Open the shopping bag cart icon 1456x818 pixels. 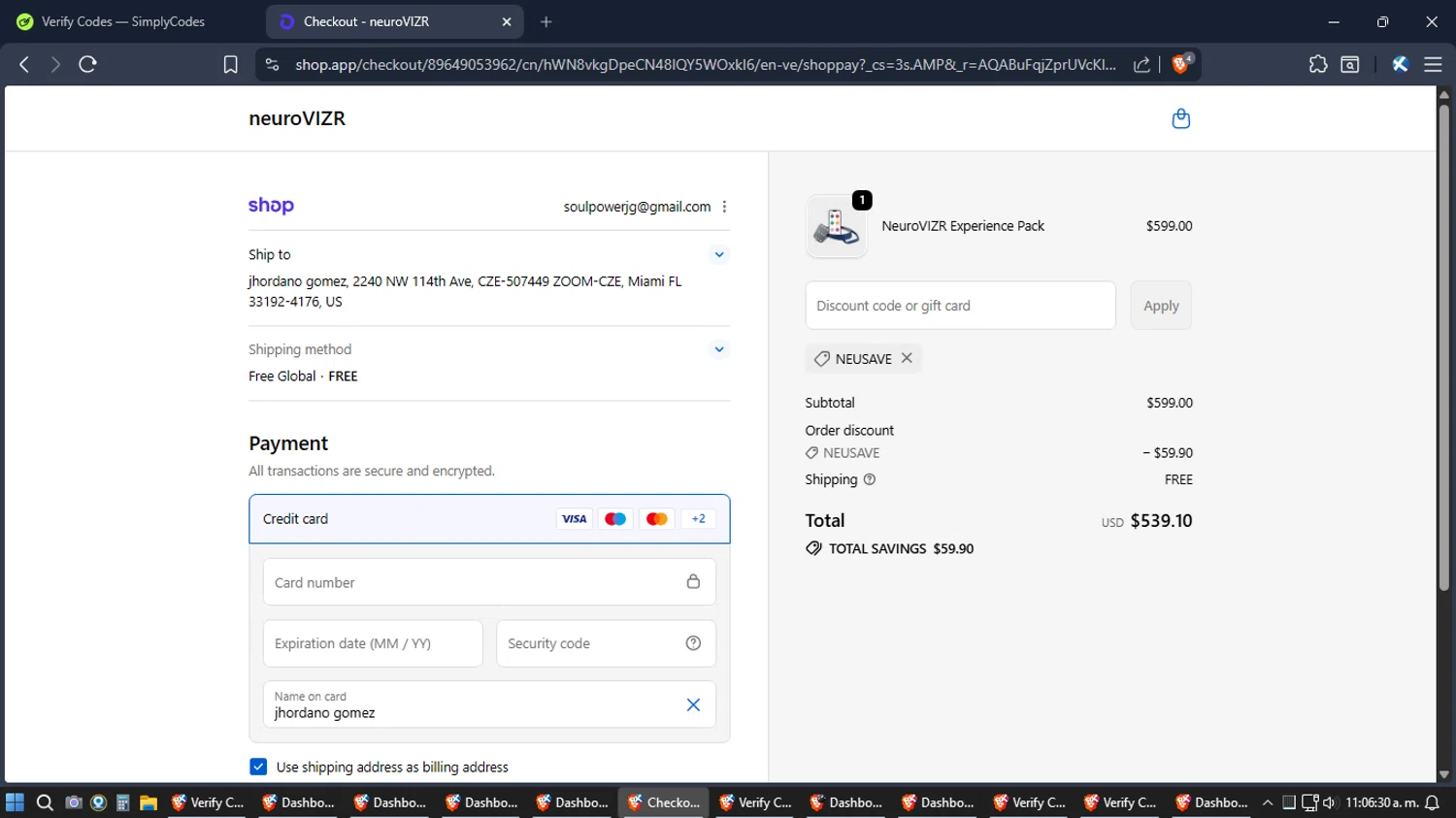[1180, 118]
